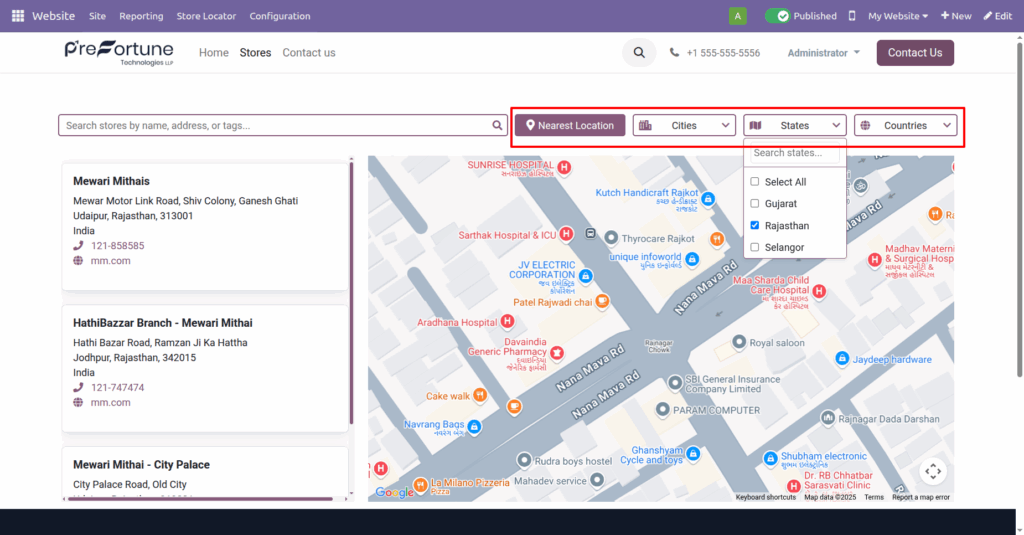The height and width of the screenshot is (535, 1024).
Task: Go to the Stores page
Action: coord(255,53)
